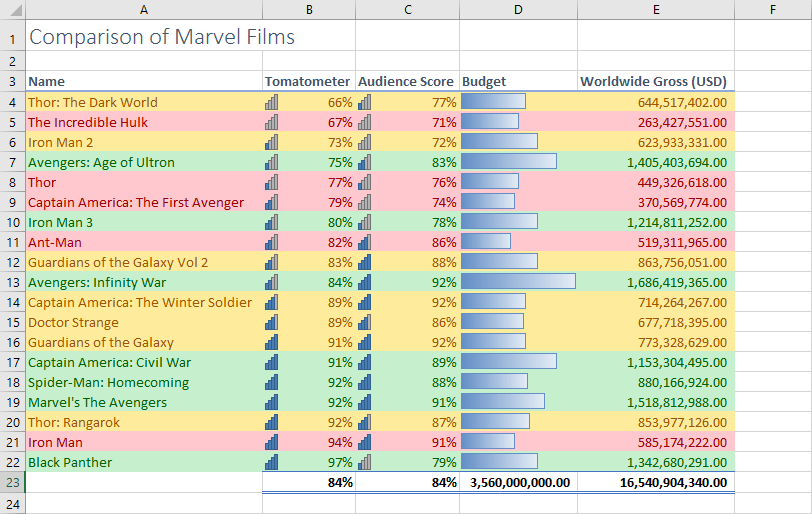Select column E header
The width and height of the screenshot is (812, 514).
pos(656,9)
